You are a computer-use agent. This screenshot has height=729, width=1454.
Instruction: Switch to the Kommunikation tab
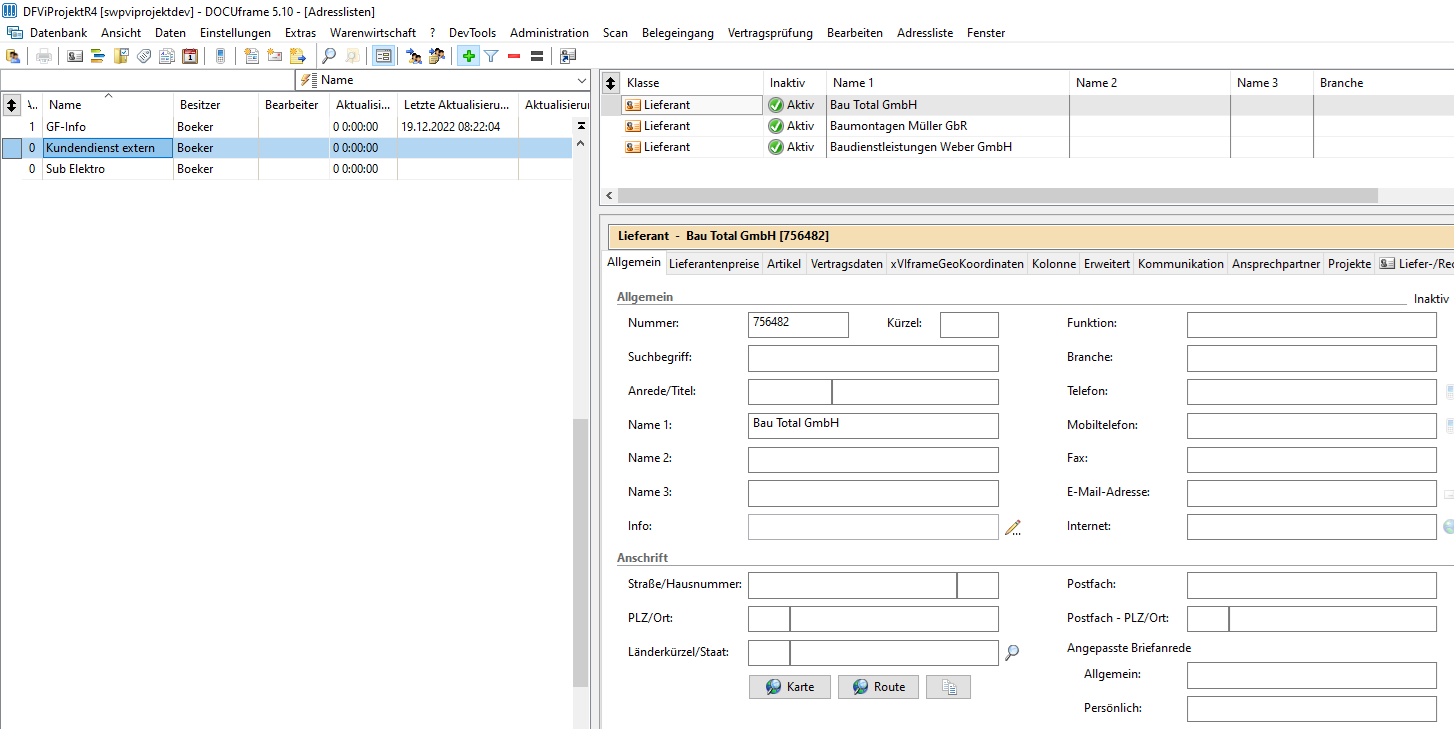[1181, 264]
